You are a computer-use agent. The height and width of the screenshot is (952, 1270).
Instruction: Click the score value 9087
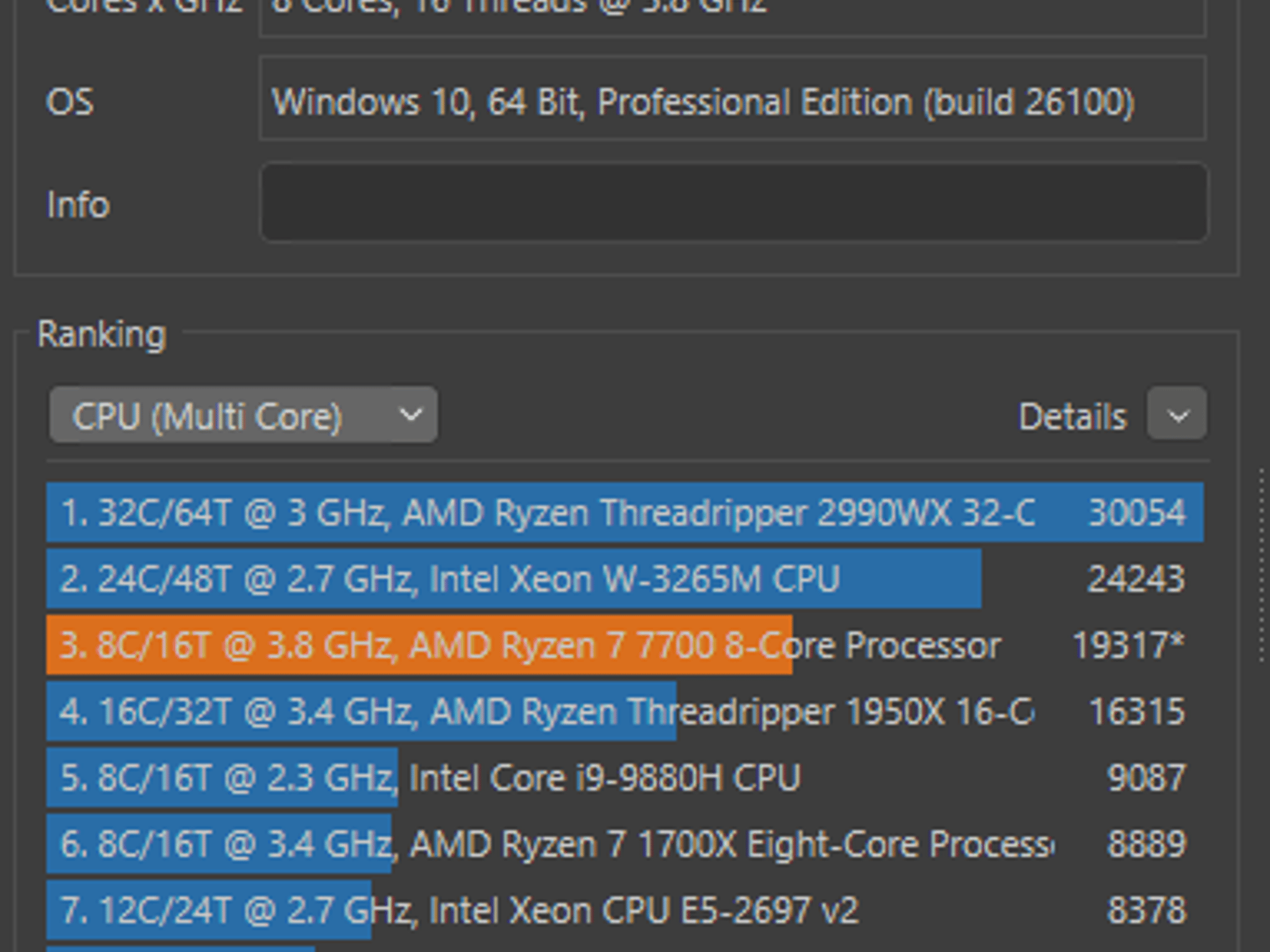pyautogui.click(x=1147, y=778)
